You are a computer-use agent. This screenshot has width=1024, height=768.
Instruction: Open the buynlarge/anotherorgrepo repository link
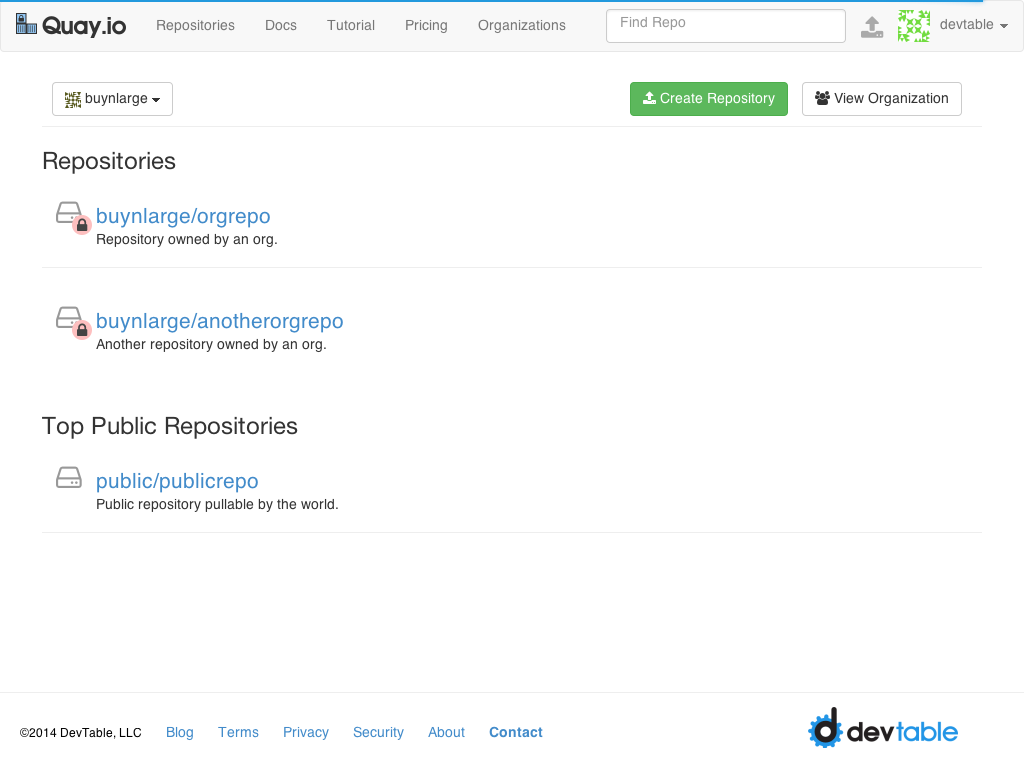click(219, 321)
